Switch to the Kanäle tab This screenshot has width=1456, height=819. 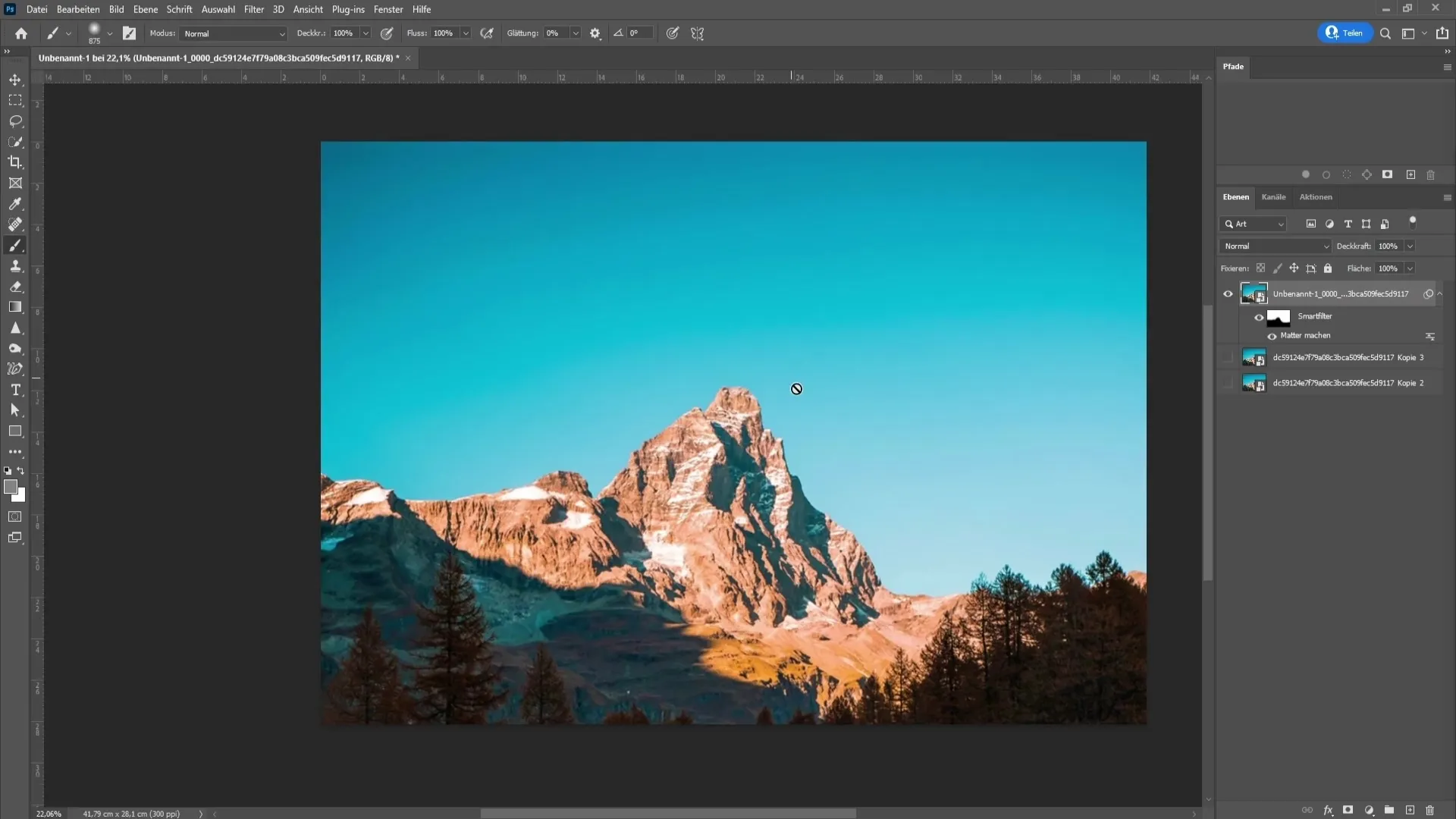pyautogui.click(x=1275, y=197)
